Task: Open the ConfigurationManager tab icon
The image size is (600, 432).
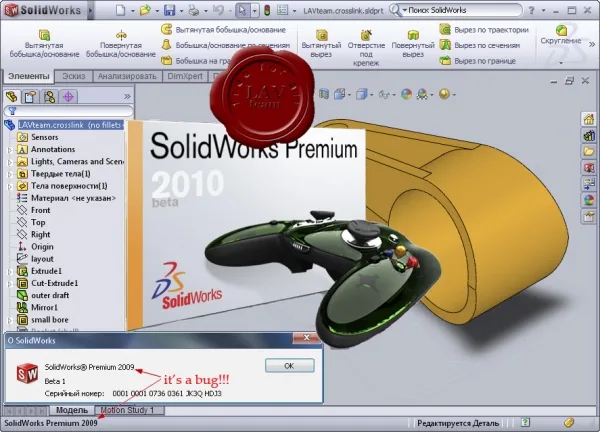Action: pos(49,96)
